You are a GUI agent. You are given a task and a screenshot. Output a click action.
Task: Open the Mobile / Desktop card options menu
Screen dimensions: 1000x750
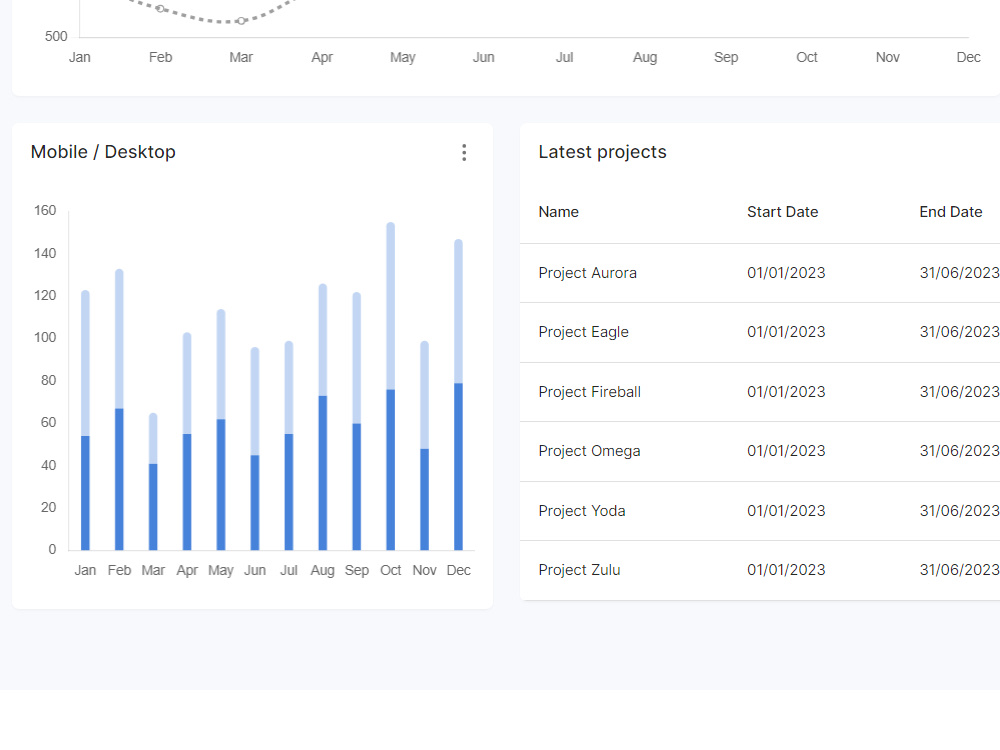[464, 152]
